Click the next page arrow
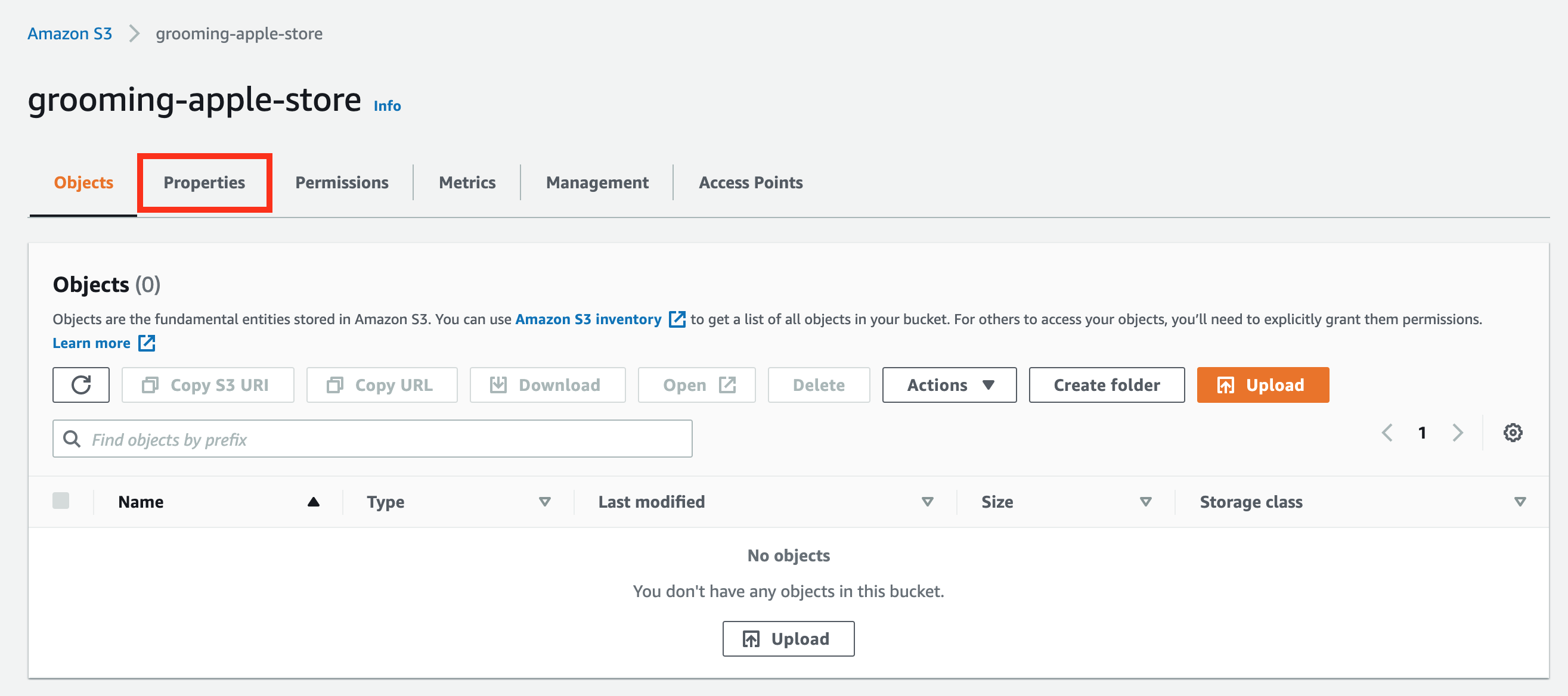Screen dimensions: 1568x696 click(x=1457, y=433)
